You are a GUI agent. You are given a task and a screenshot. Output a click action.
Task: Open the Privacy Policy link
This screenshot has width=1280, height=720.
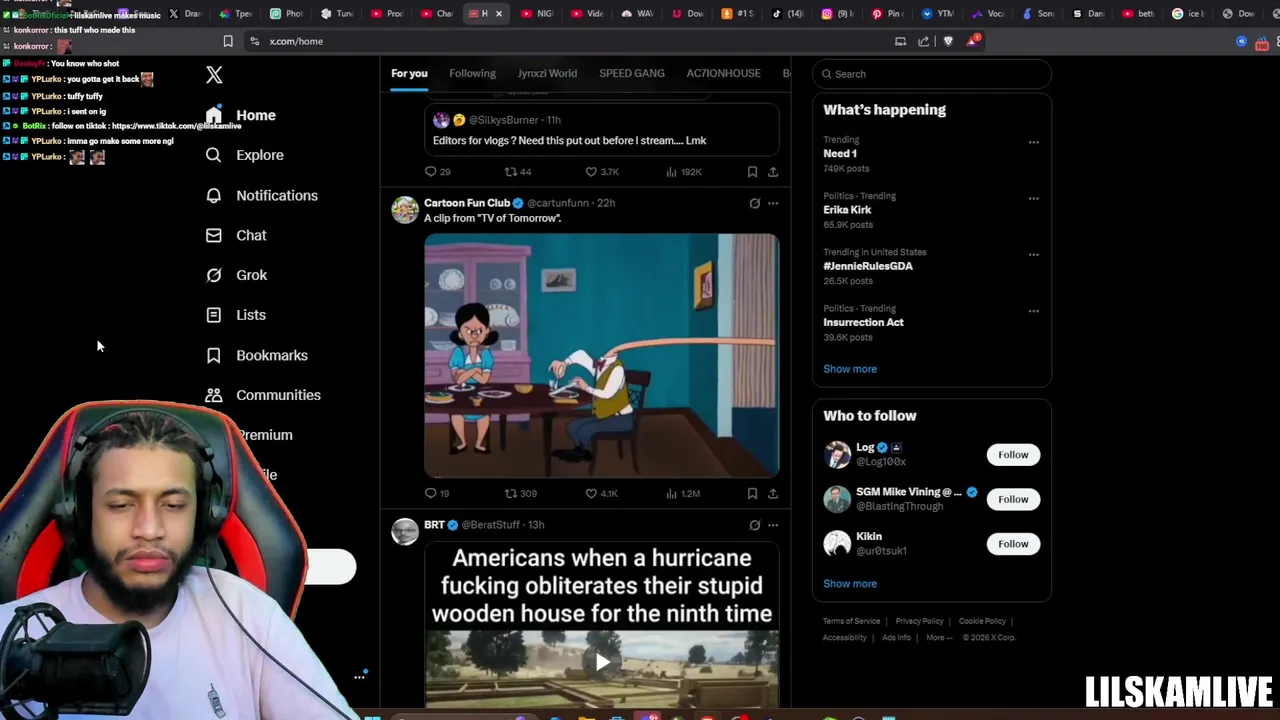919,621
